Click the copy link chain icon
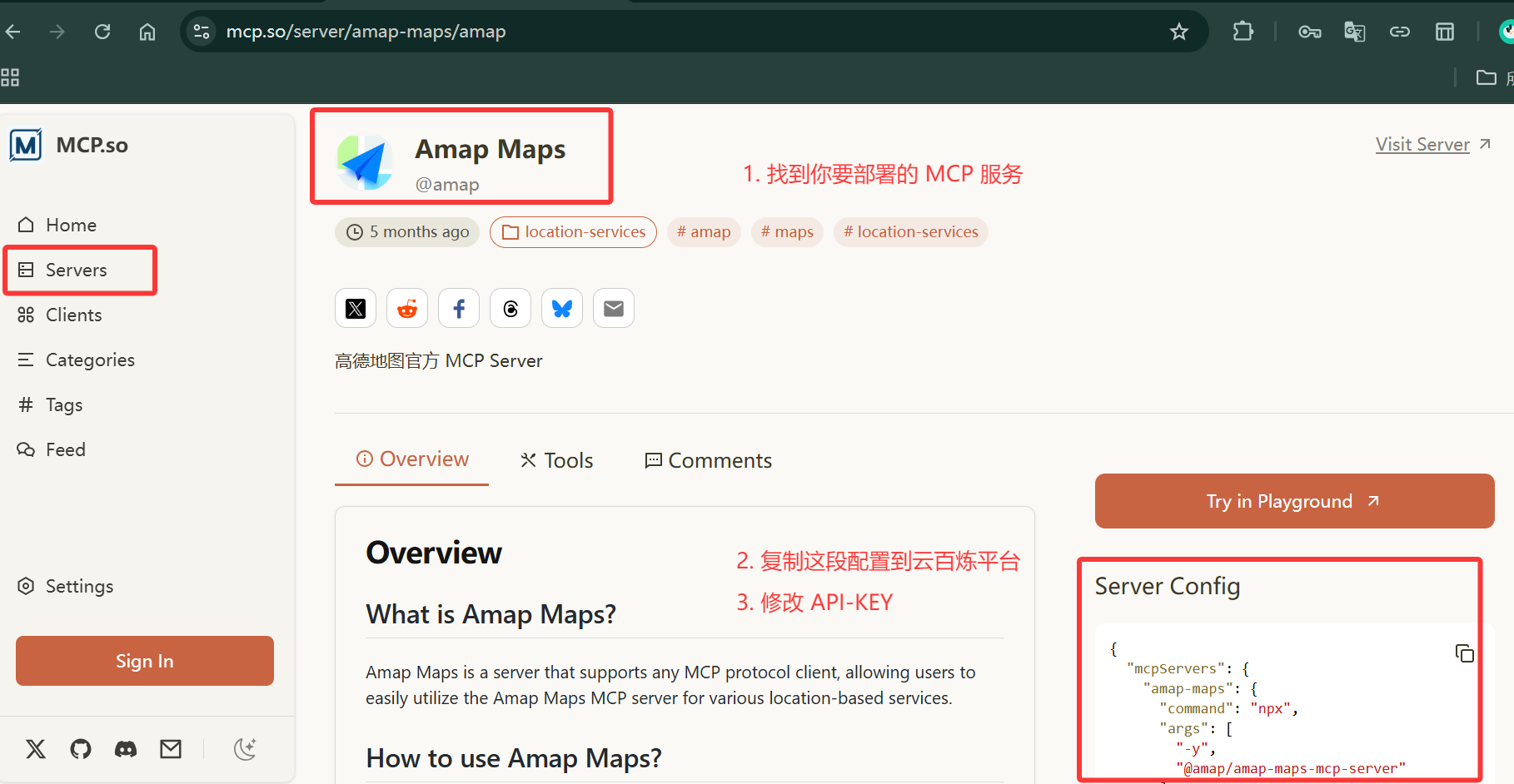Viewport: 1514px width, 784px height. point(1399,32)
